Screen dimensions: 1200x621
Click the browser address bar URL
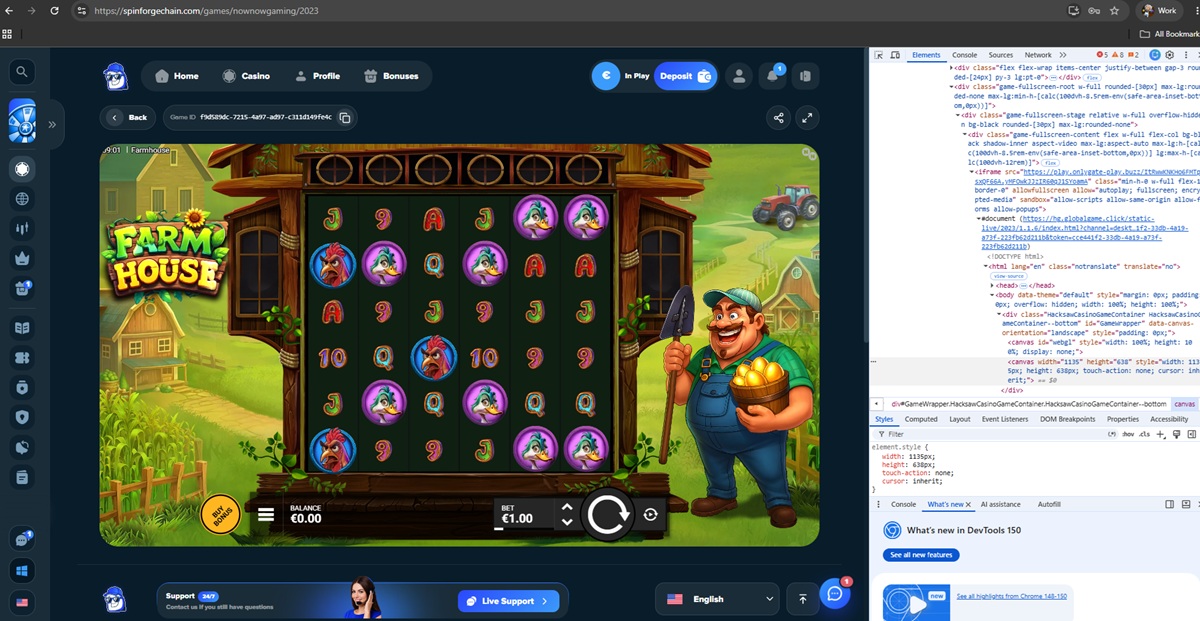207,11
